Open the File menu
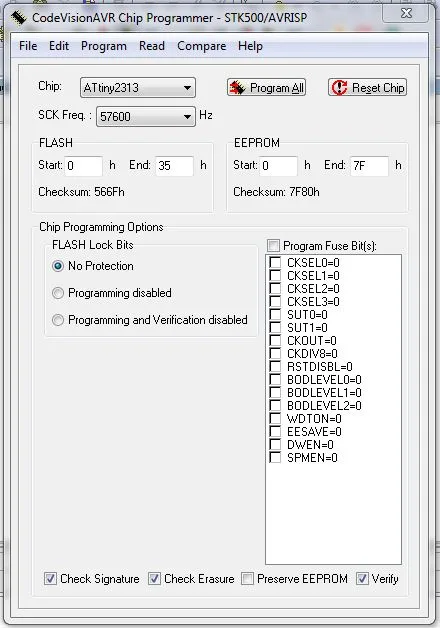The width and height of the screenshot is (440, 628). [28, 46]
